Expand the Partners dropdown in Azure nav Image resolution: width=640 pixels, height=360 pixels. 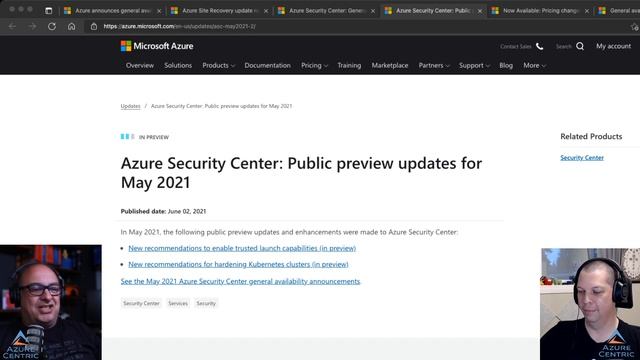pos(433,65)
